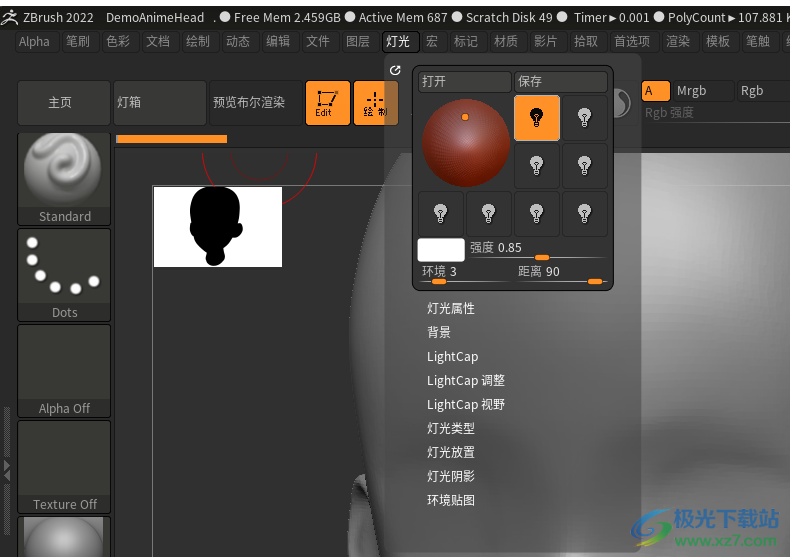Click the orange progress bar above canvas
Viewport: 790px width, 557px height.
[x=171, y=139]
